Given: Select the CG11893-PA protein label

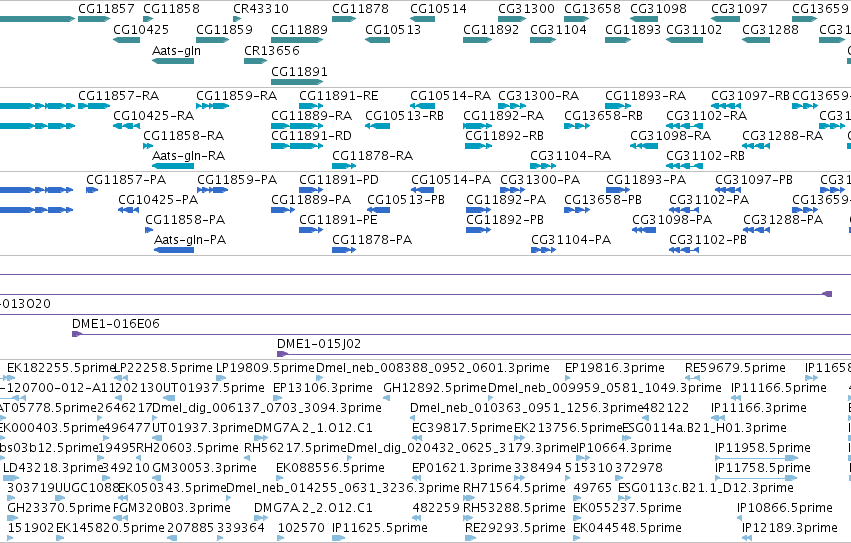Looking at the screenshot, I should (646, 180).
